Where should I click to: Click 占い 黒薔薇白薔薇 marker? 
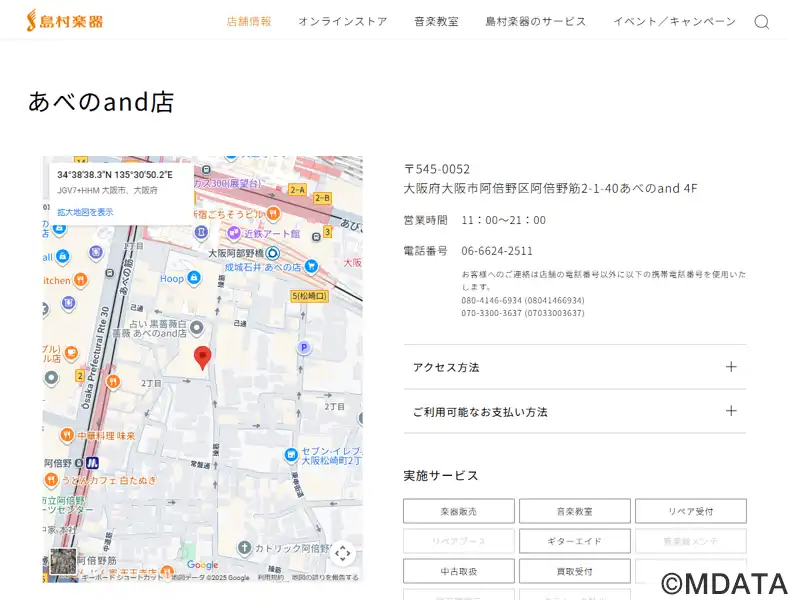pyautogui.click(x=196, y=328)
